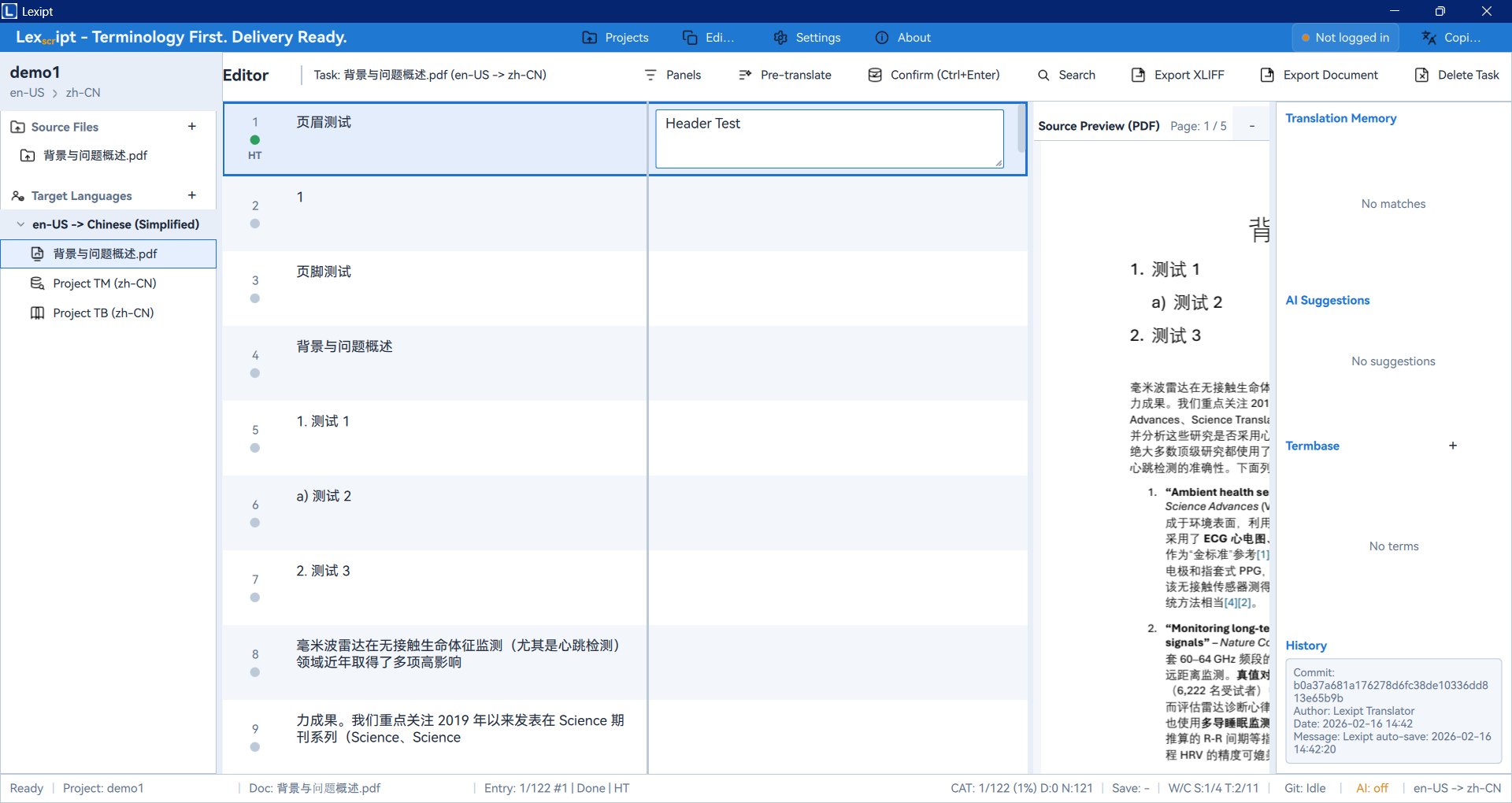
Task: Click the Header Test translation text field
Action: point(828,138)
